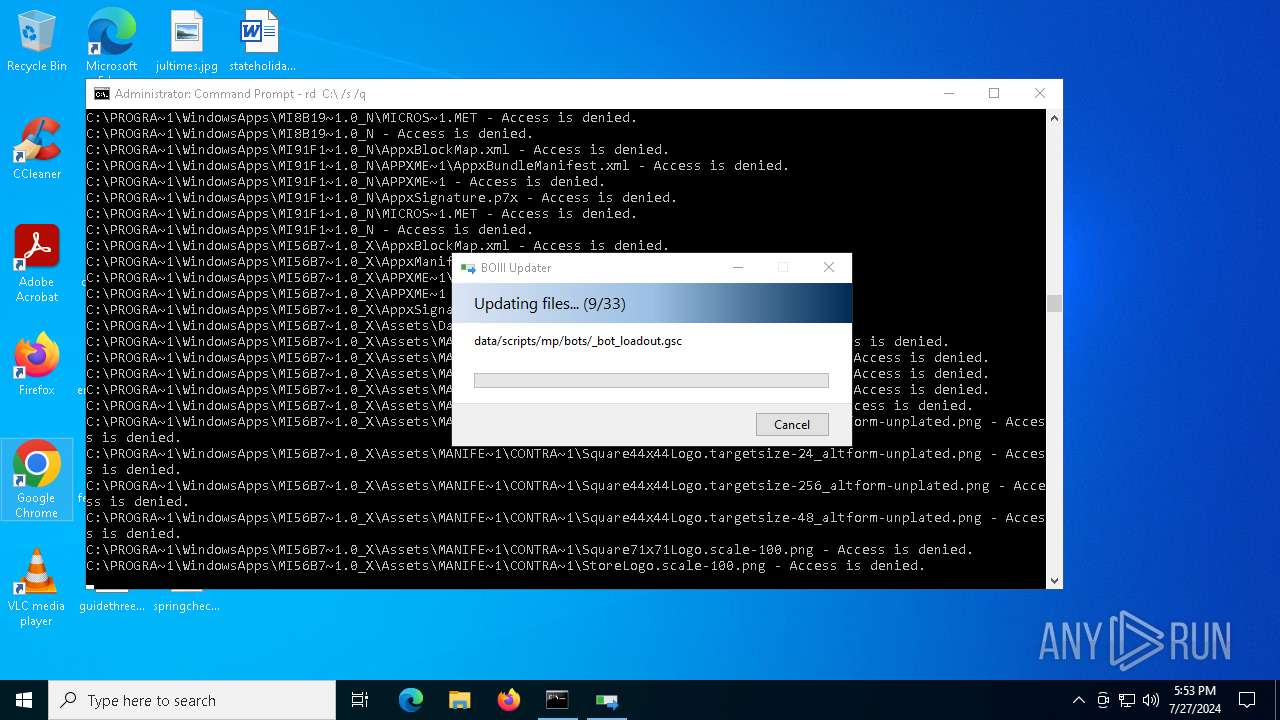
Task: Open the Recycle Bin desktop icon
Action: click(37, 42)
